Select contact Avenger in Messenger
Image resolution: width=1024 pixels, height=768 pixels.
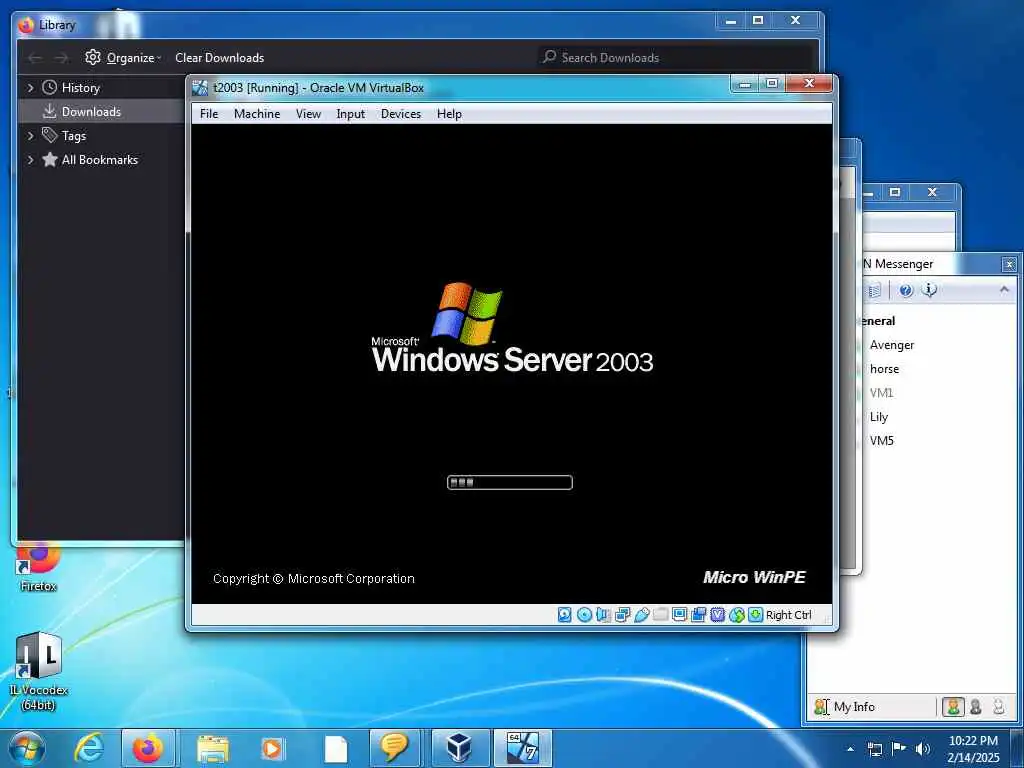click(x=891, y=345)
